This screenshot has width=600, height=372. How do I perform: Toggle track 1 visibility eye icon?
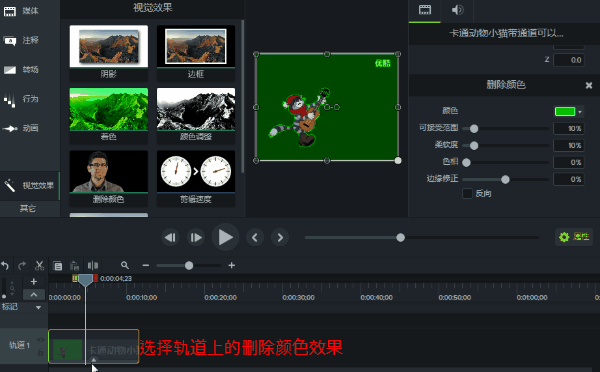pos(40,339)
